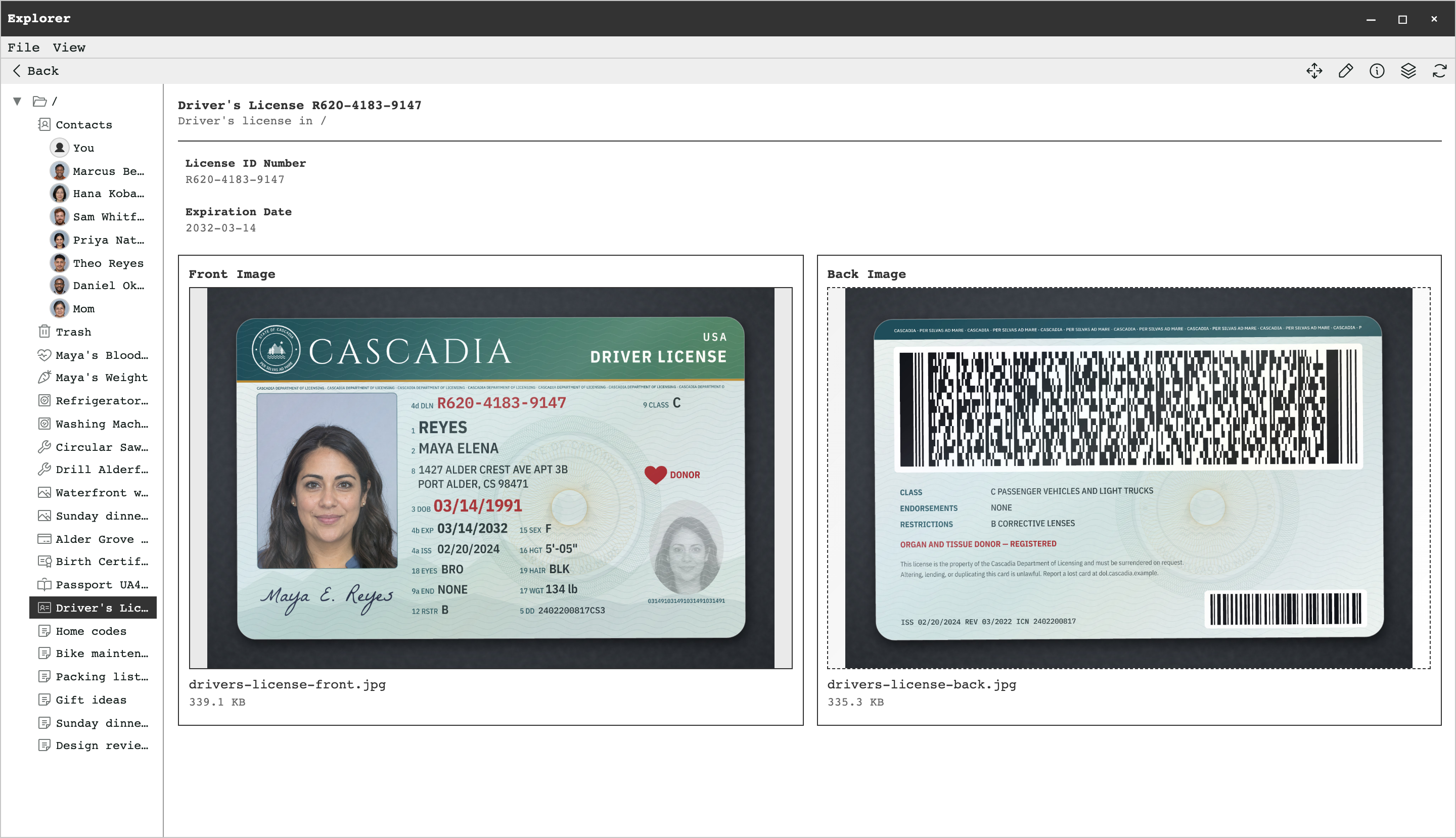Screen dimensions: 1456x838
Task: Open the Design revie… note
Action: pos(93,746)
